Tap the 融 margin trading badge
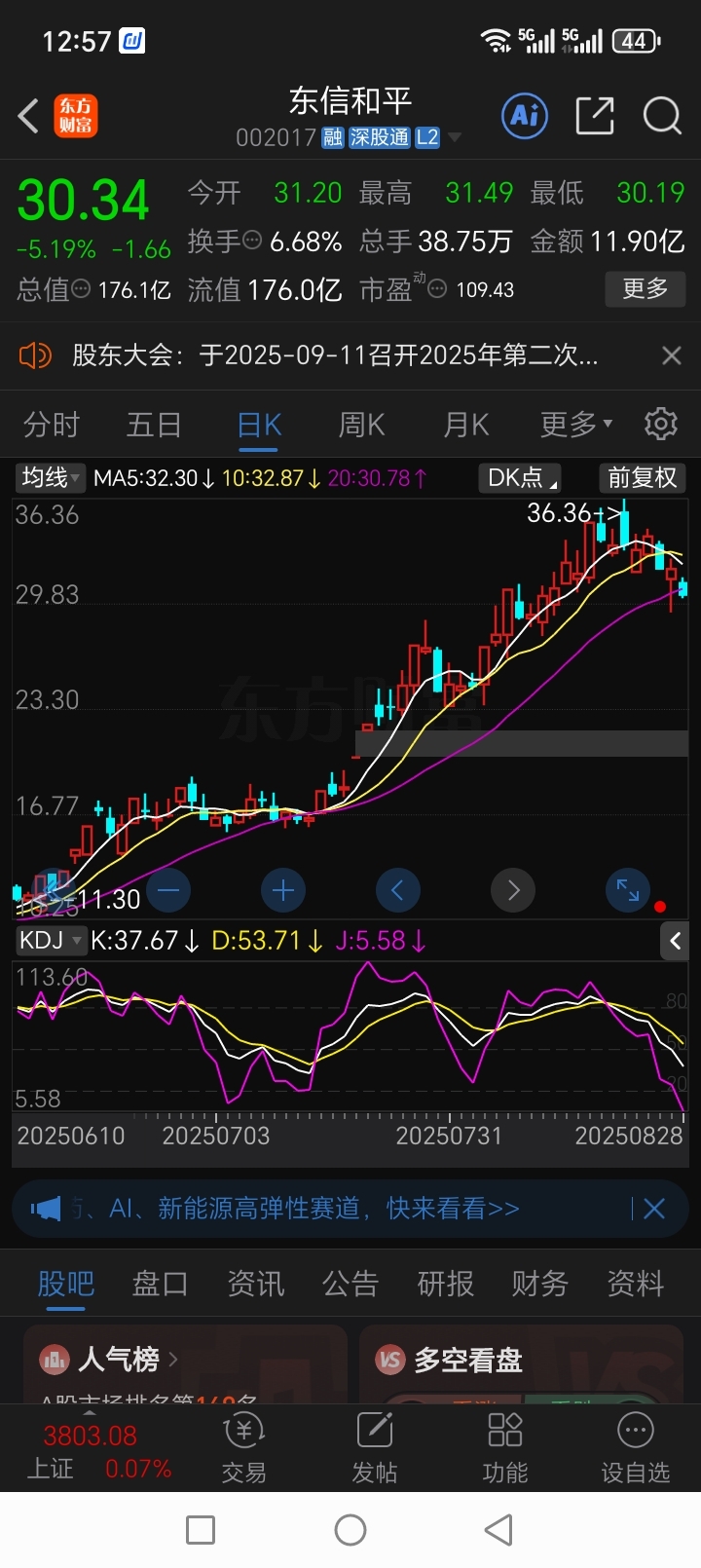 point(333,137)
